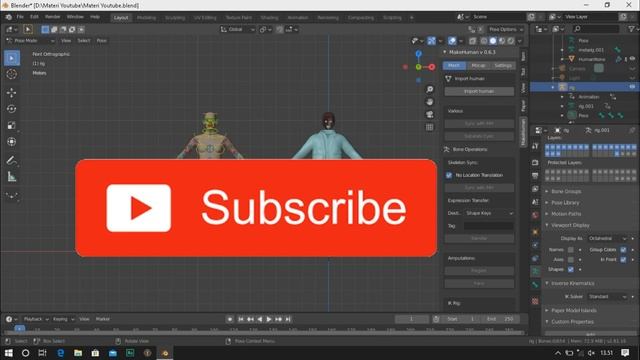Jump to previous keyframe
The width and height of the screenshot is (640, 360).
250,319
